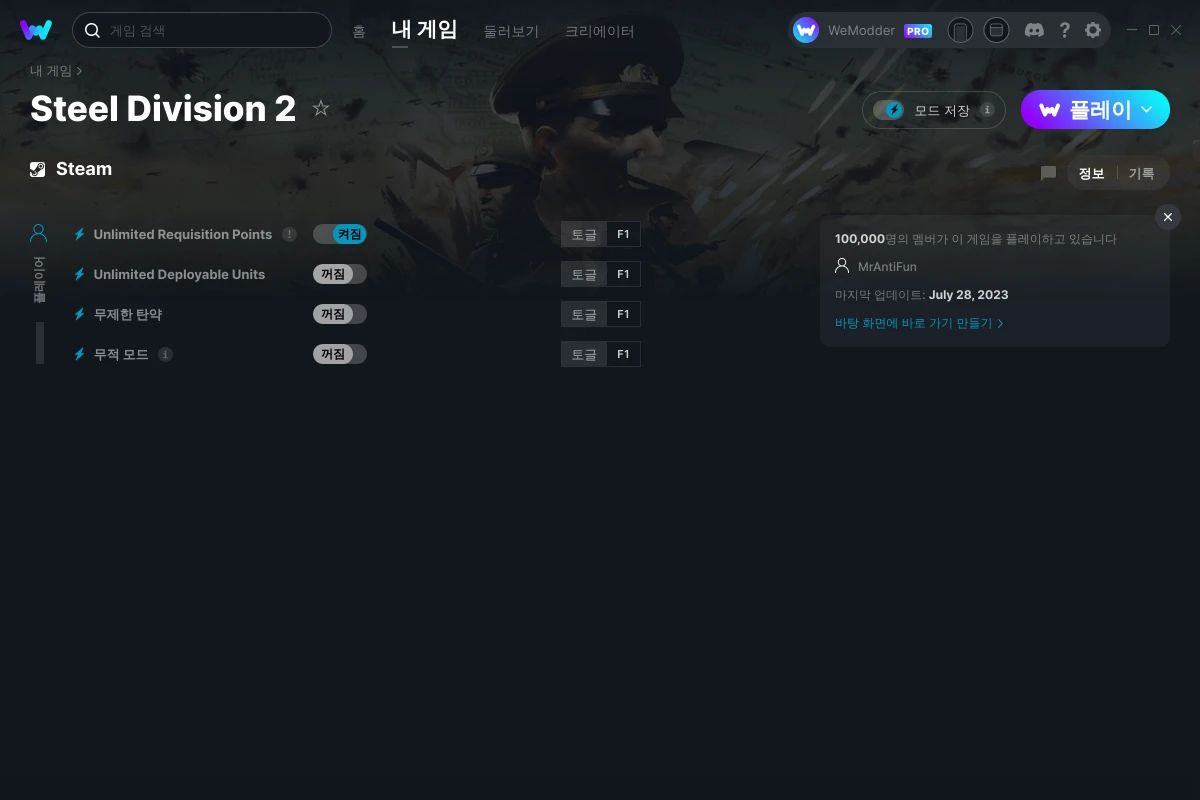The image size is (1200, 800).
Task: Click info icon next to 무적 모드
Action: [x=166, y=354]
